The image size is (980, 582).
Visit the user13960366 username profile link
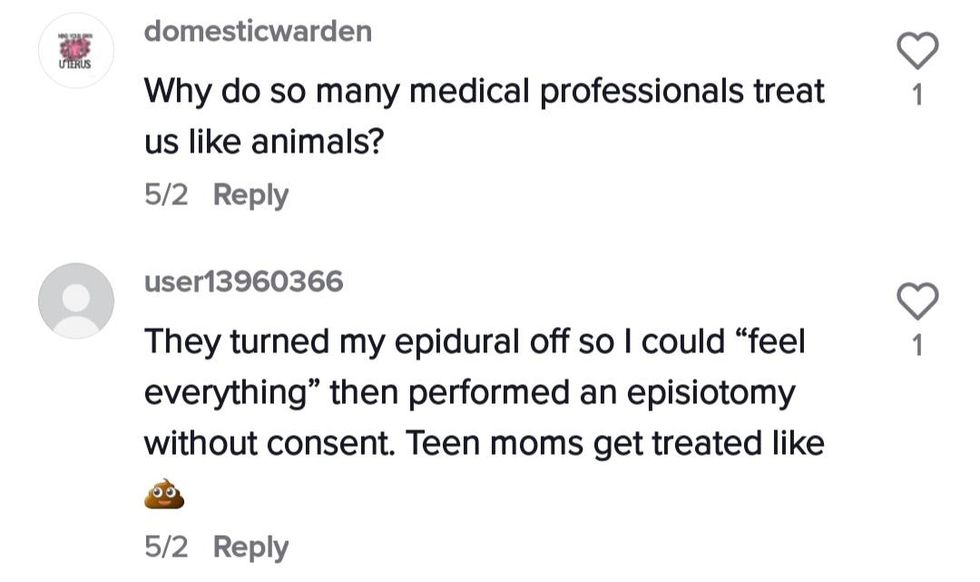244,282
